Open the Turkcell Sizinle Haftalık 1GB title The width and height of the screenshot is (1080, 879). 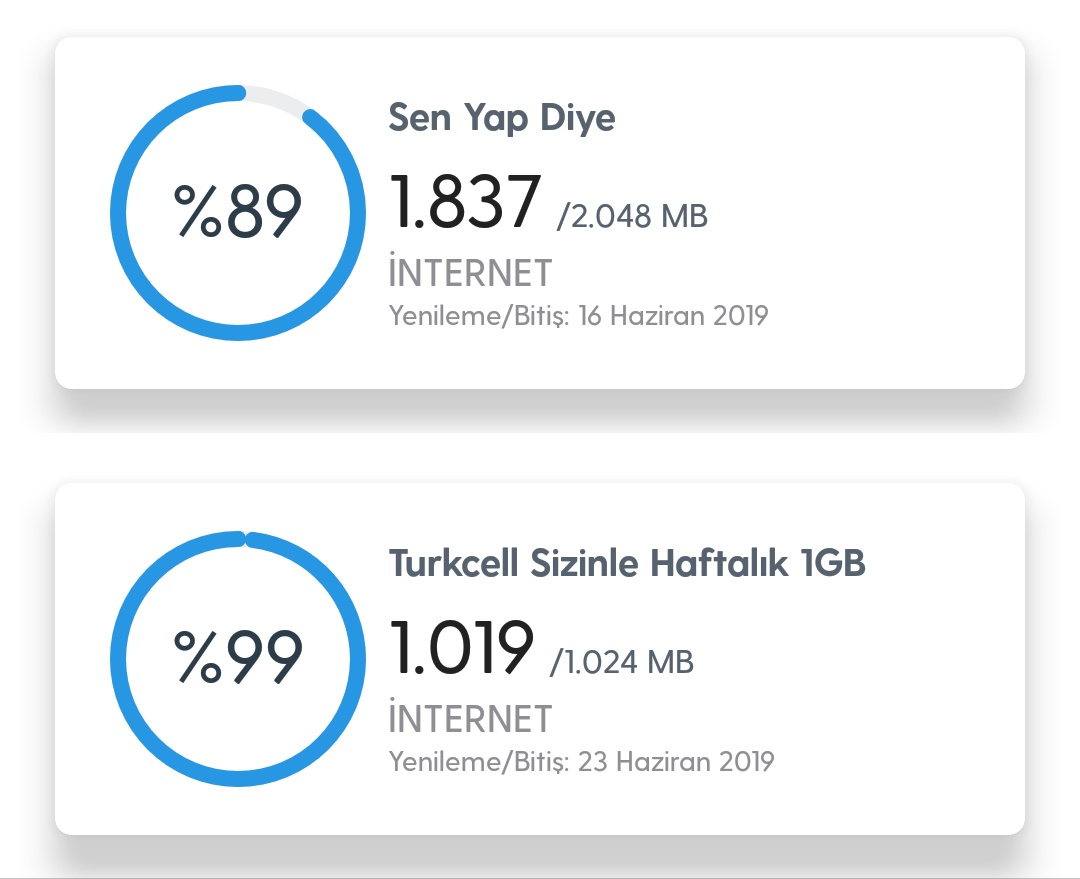[x=627, y=564]
